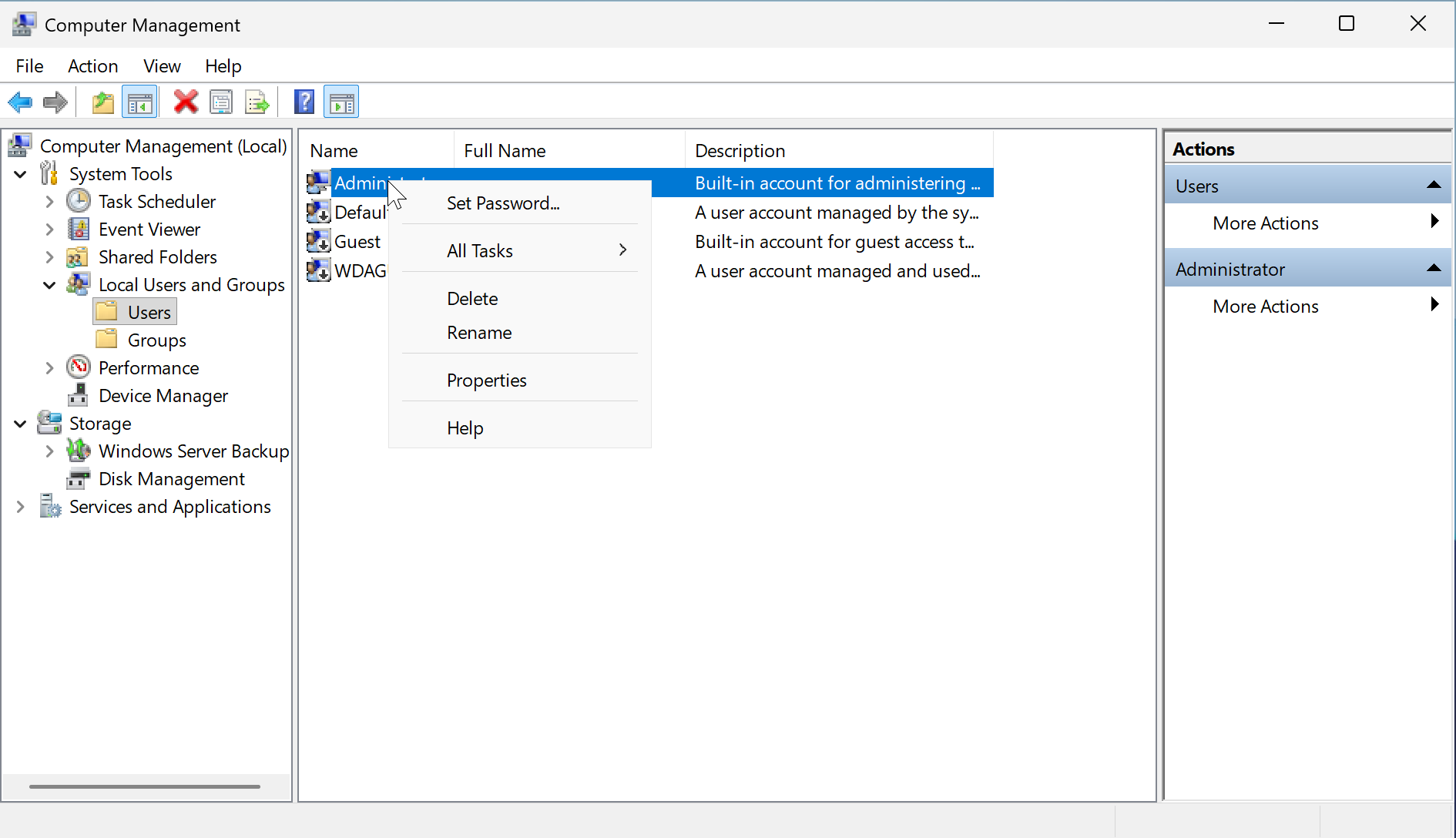This screenshot has height=838, width=1456.
Task: Click the Task Scheduler clock icon
Action: (79, 201)
